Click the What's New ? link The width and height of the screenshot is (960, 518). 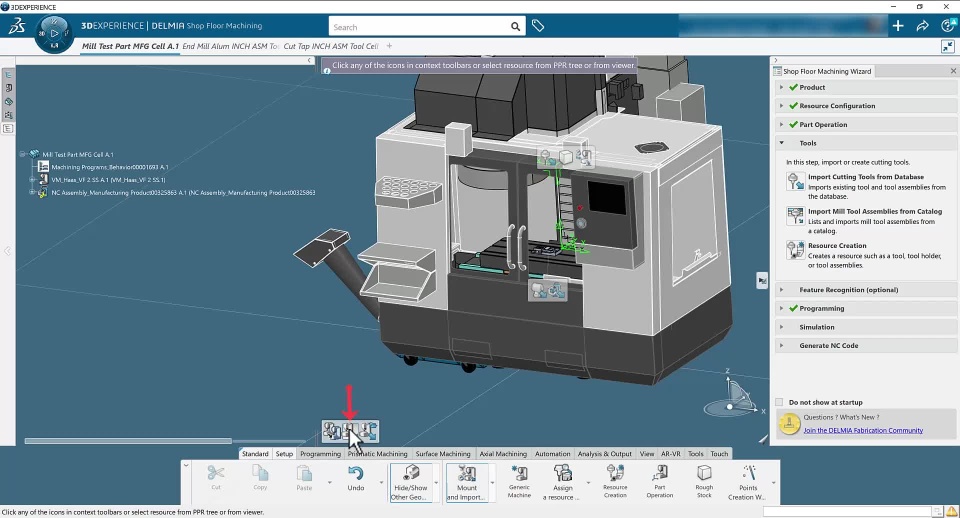[859, 418]
